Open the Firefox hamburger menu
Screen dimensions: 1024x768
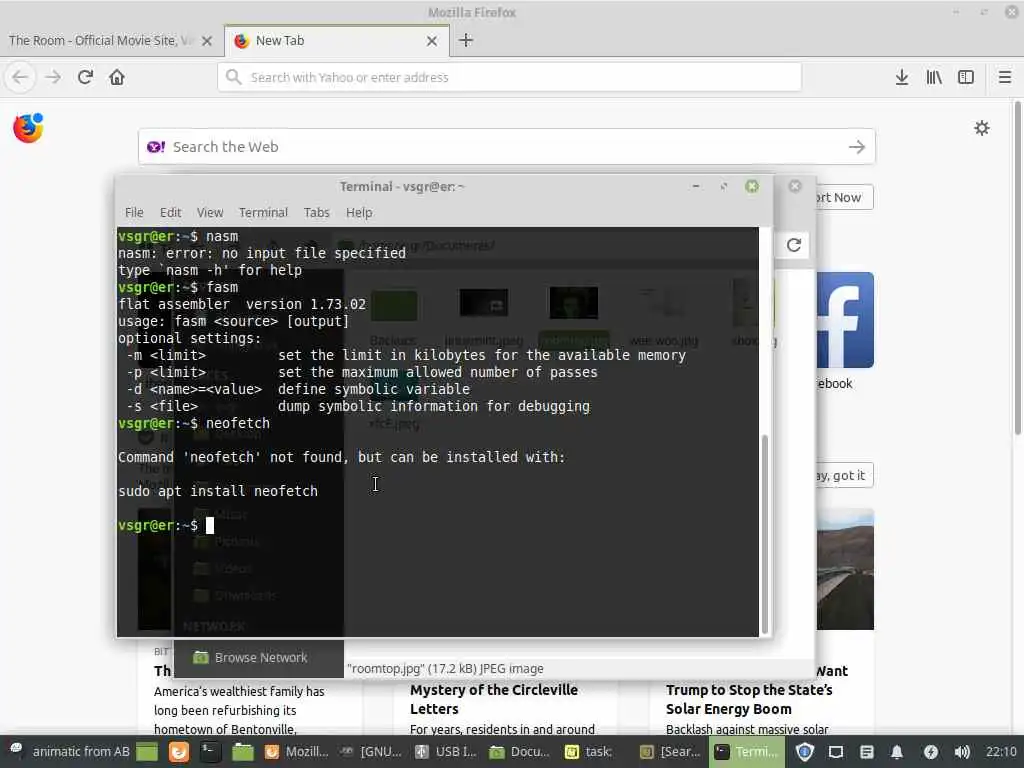click(x=1005, y=77)
